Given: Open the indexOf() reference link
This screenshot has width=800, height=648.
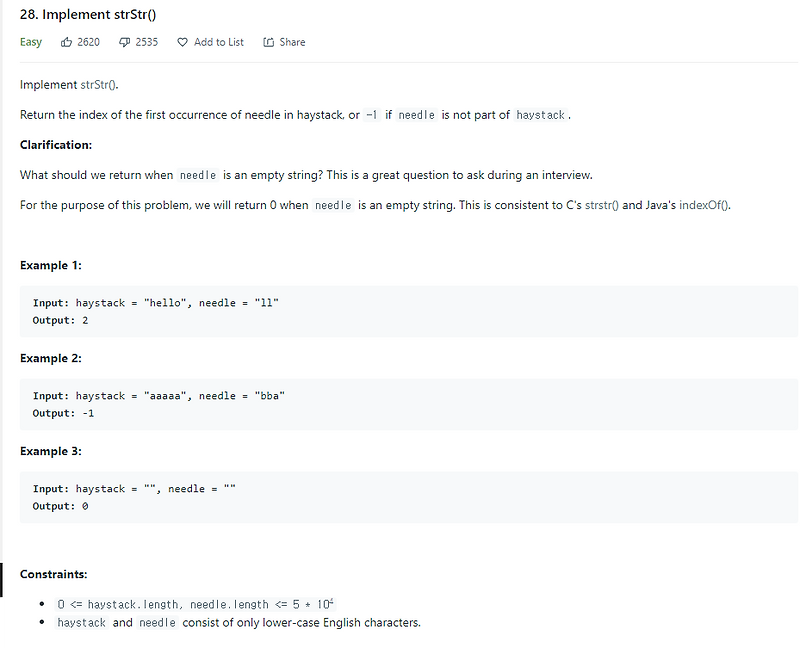Looking at the screenshot, I should click(702, 205).
